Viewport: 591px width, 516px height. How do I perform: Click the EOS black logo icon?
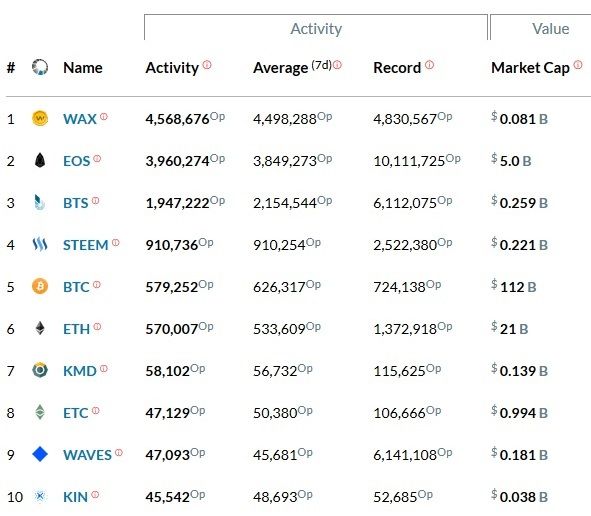tap(40, 160)
